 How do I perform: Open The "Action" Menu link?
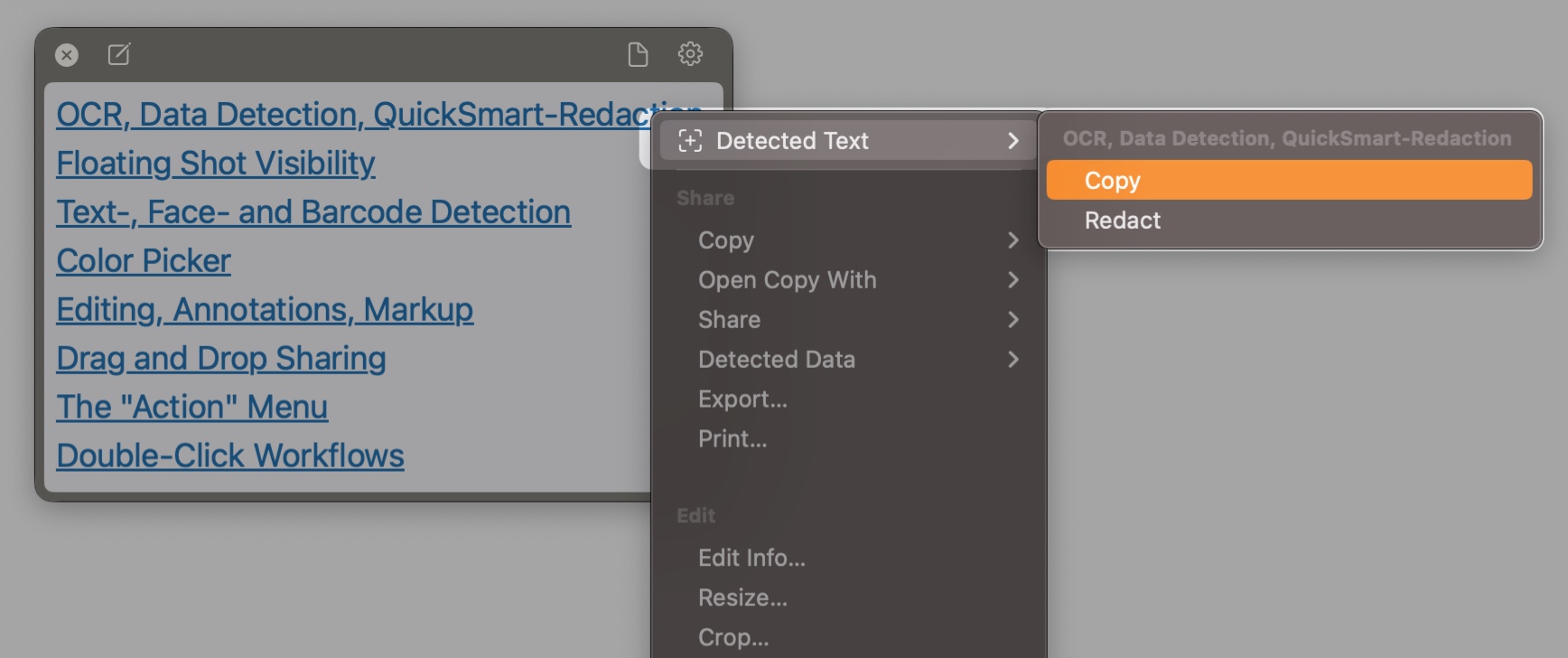pyautogui.click(x=192, y=408)
